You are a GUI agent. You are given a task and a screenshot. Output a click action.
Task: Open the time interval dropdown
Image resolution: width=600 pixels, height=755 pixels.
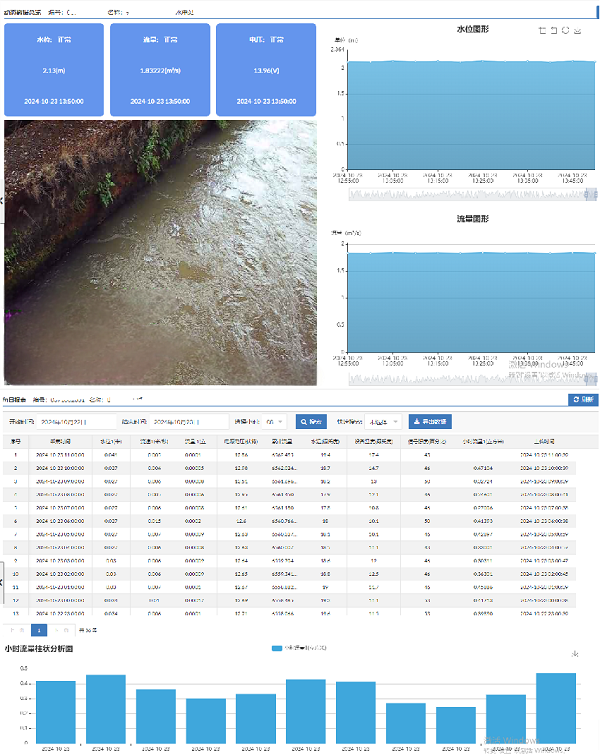pyautogui.click(x=276, y=422)
